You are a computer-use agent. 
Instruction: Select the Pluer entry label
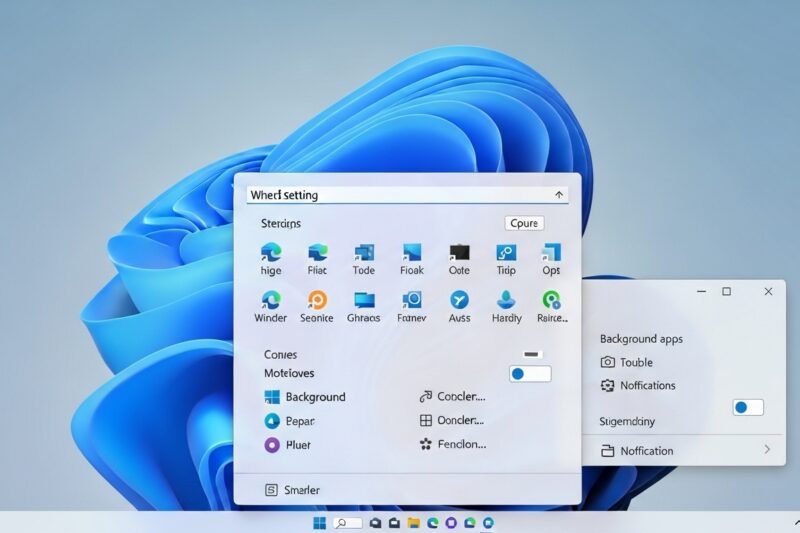[x=298, y=445]
